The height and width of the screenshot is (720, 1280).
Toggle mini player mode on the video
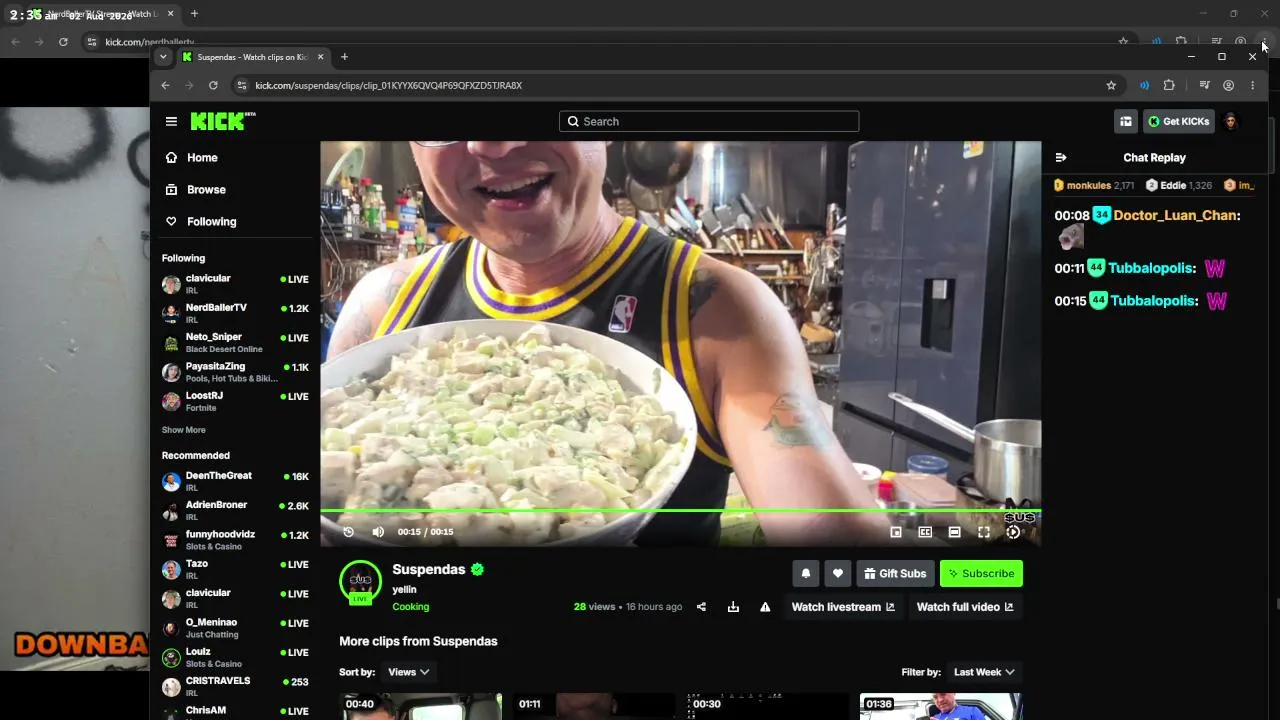[896, 532]
